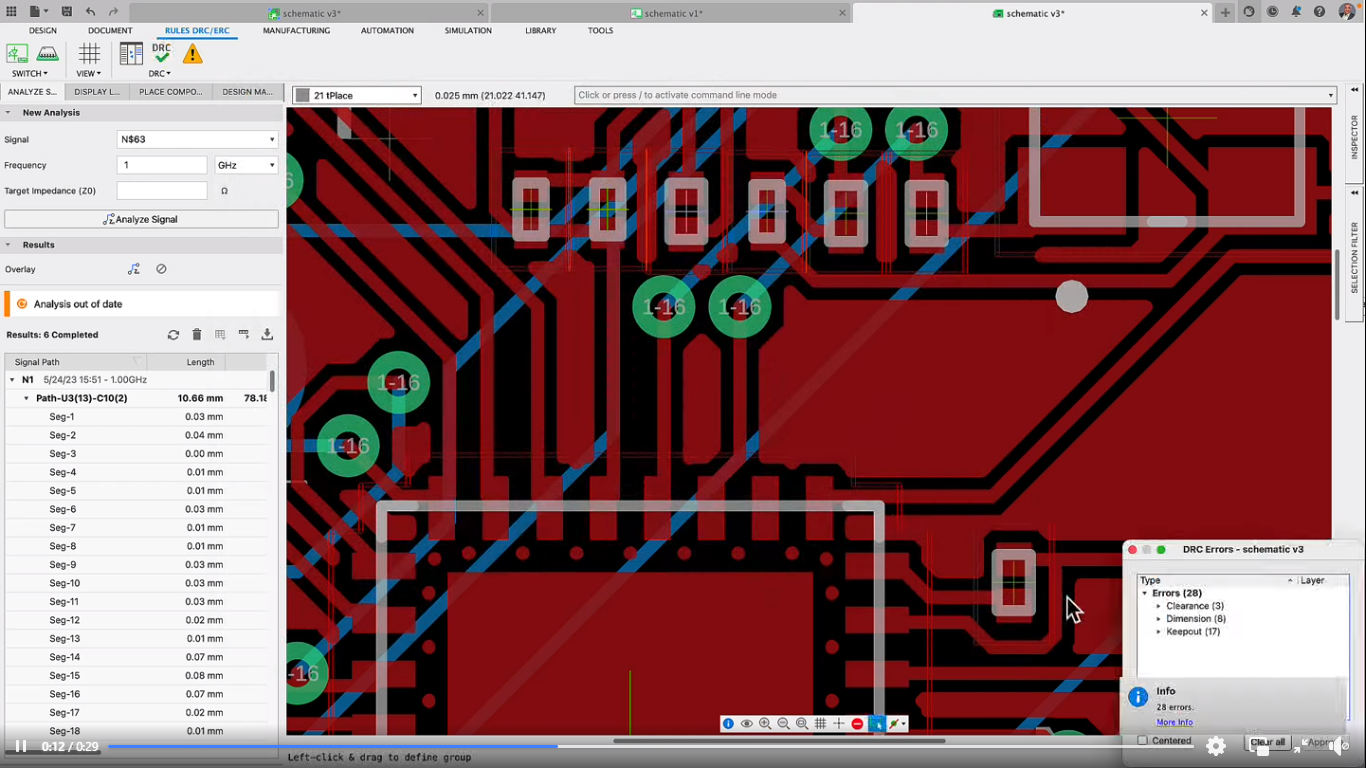Expand the Dimension (8) errors
This screenshot has width=1366, height=768.
(1159, 619)
